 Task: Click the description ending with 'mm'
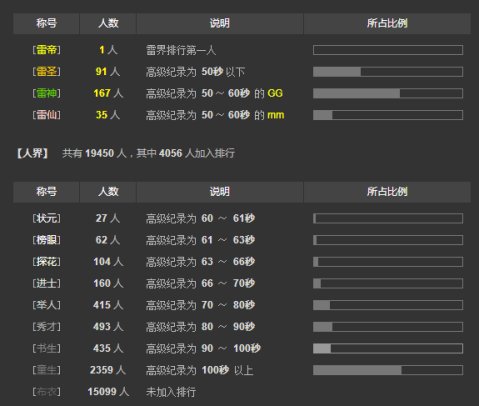[x=215, y=115]
